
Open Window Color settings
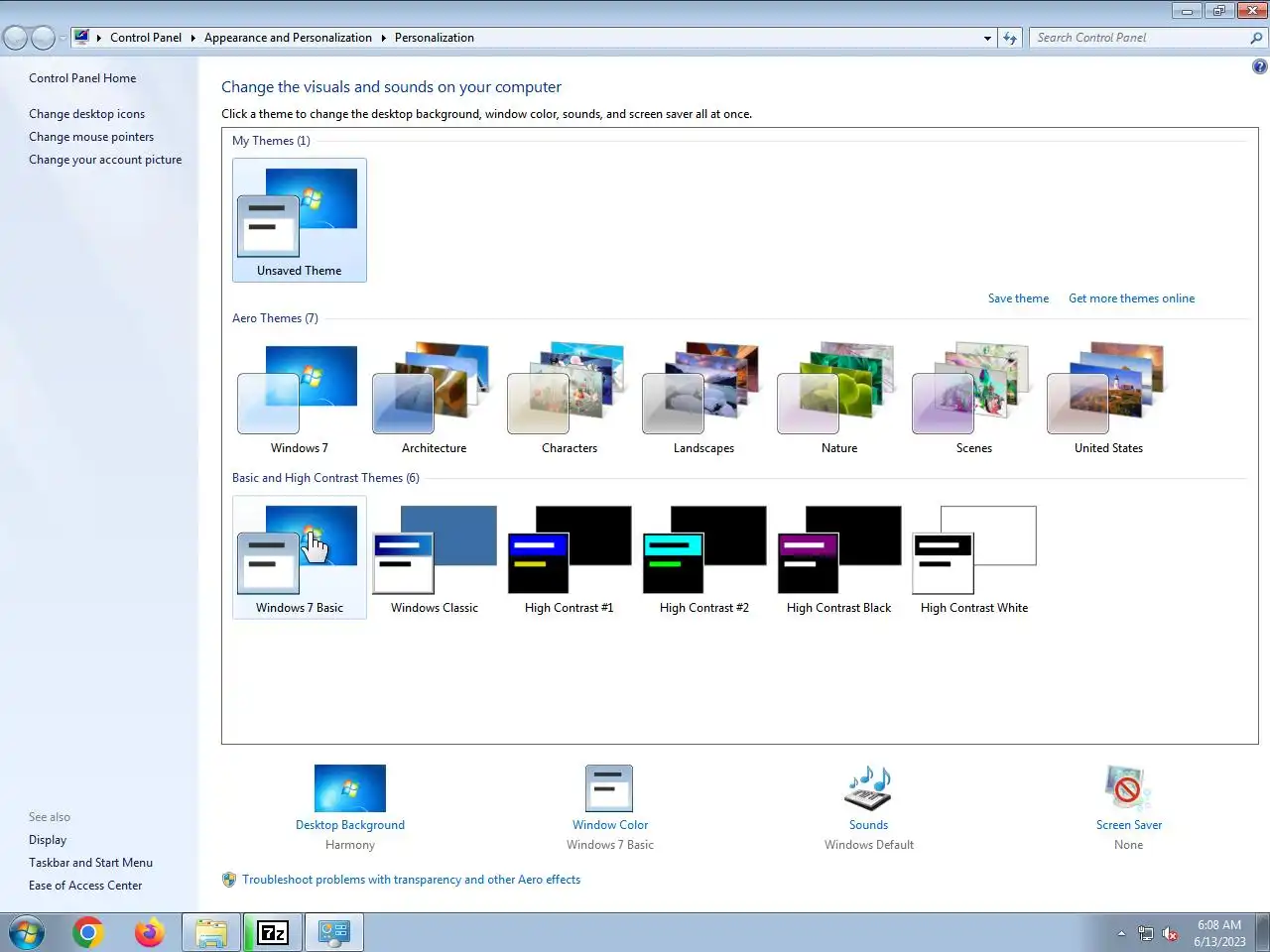(x=609, y=807)
